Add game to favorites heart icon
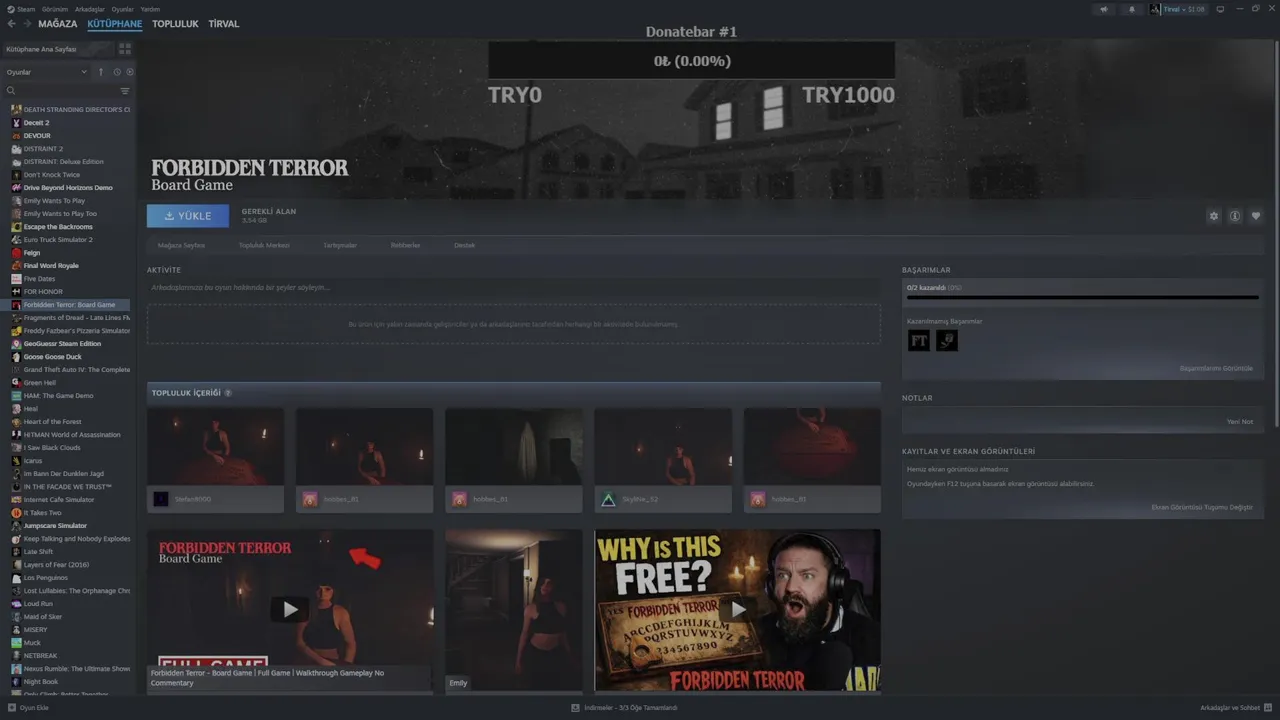Image resolution: width=1280 pixels, height=720 pixels. coord(1256,216)
